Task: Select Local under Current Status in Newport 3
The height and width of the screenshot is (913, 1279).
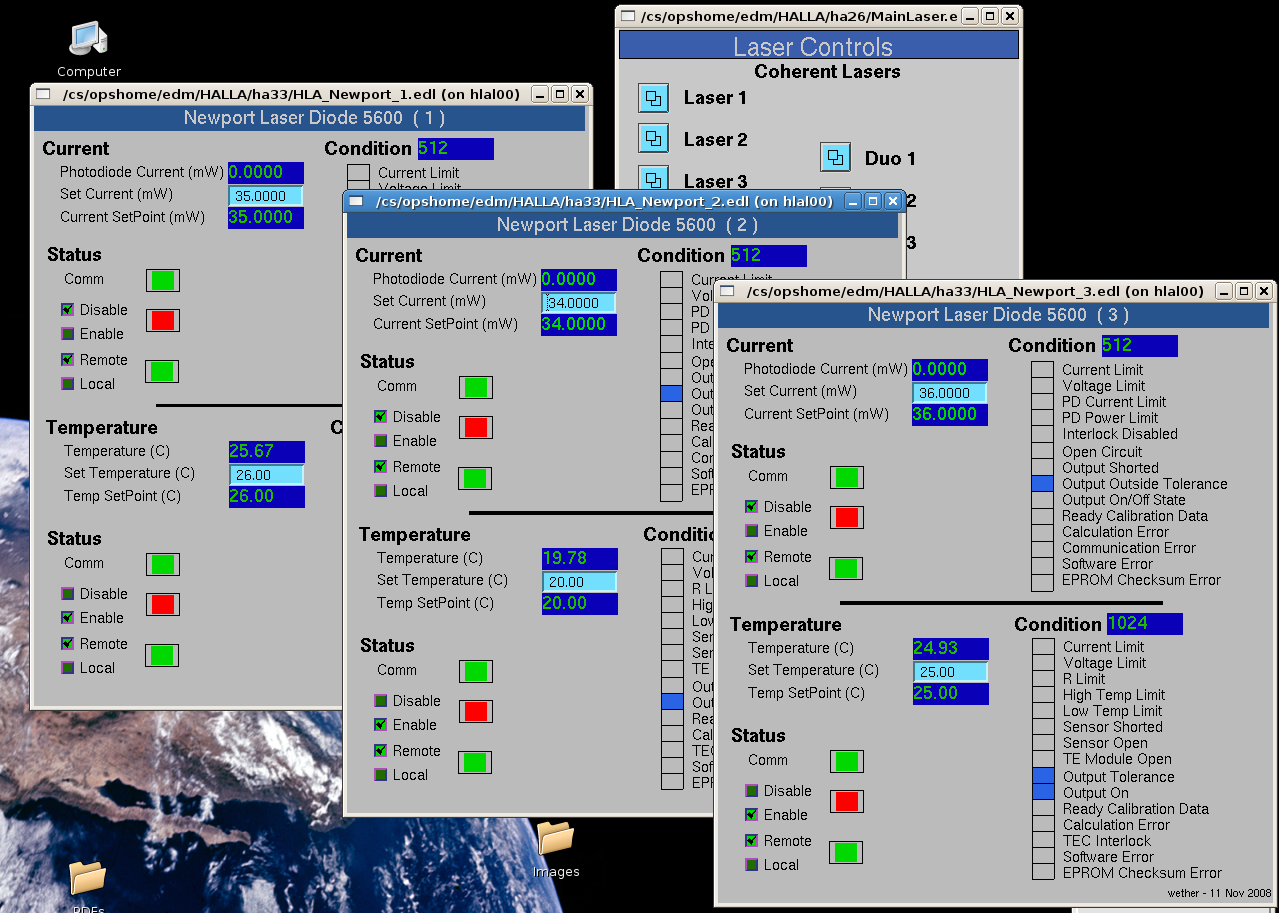Action: pos(752,581)
